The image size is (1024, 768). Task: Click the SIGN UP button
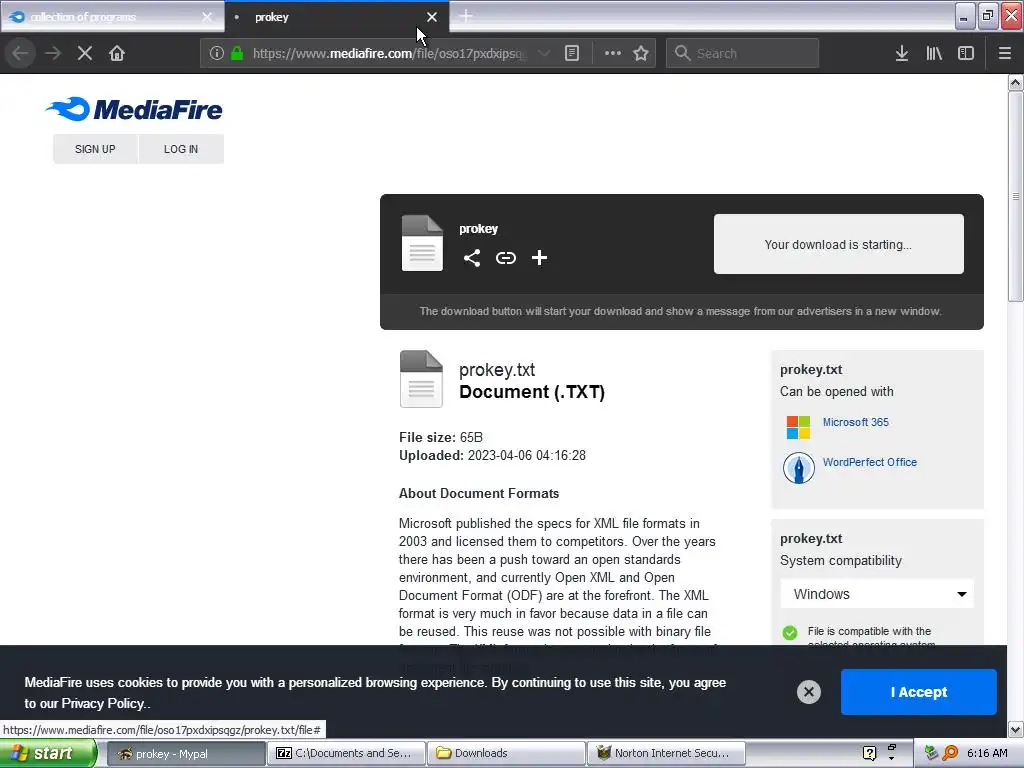(95, 149)
